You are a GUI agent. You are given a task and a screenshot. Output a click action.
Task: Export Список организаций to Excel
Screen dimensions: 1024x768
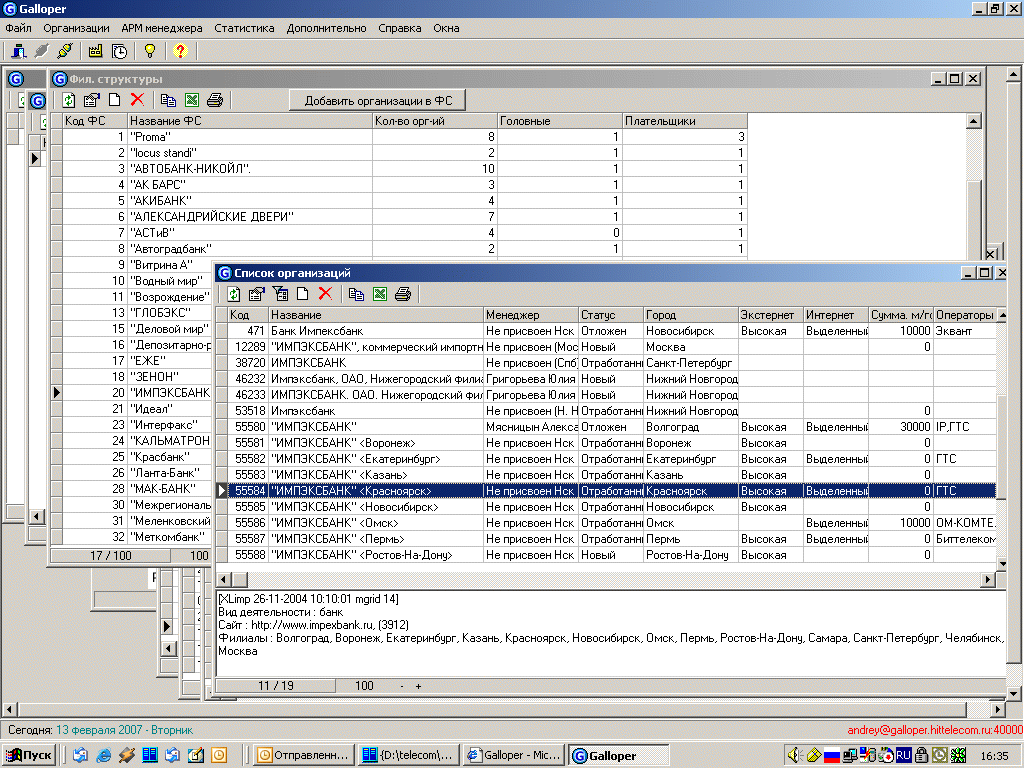click(379, 294)
